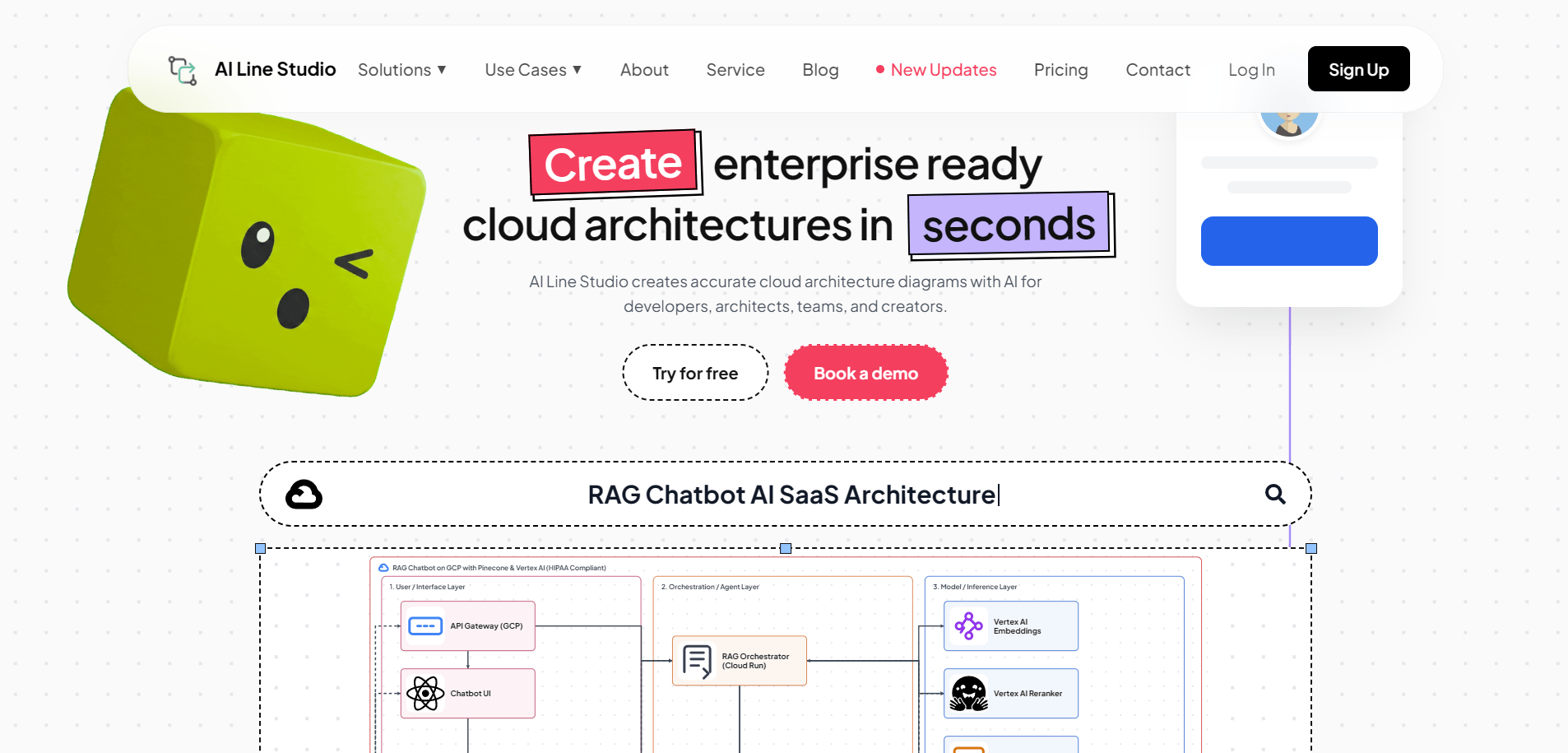
Task: Click the Log In link
Action: click(1251, 70)
